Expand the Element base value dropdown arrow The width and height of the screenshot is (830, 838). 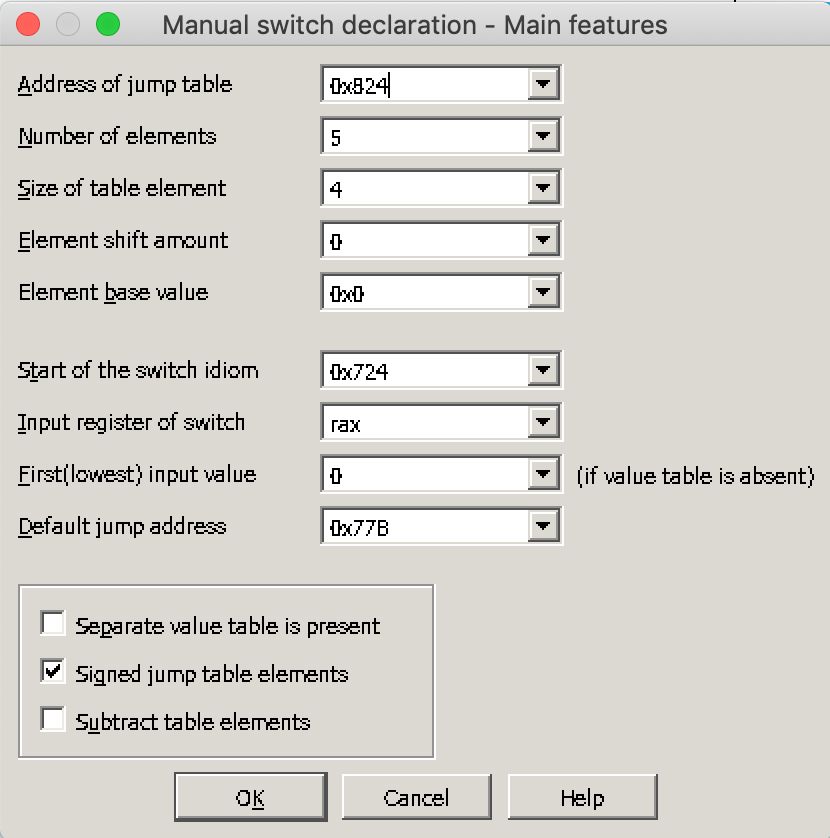543,292
